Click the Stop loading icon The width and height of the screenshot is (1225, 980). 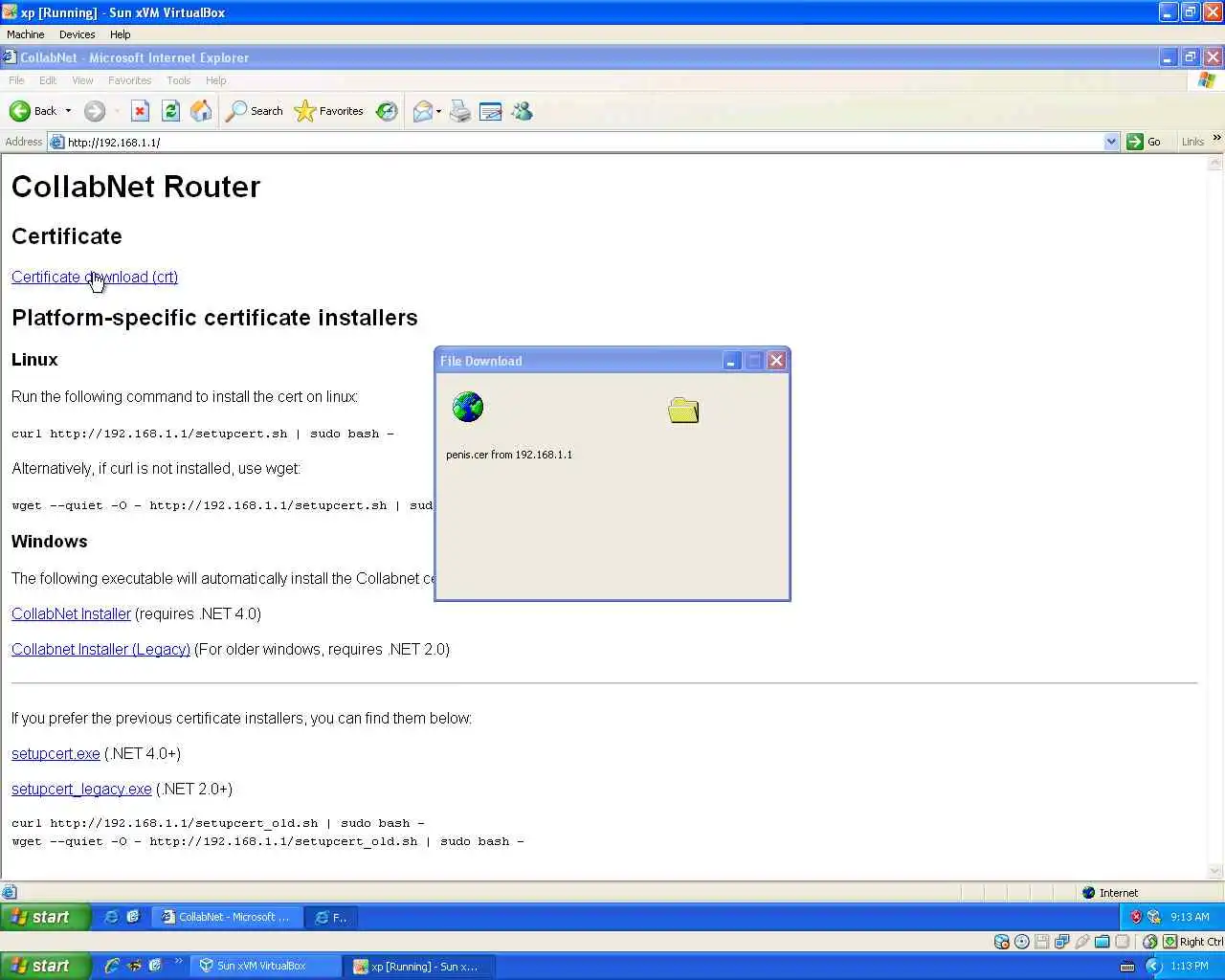pyautogui.click(x=140, y=111)
